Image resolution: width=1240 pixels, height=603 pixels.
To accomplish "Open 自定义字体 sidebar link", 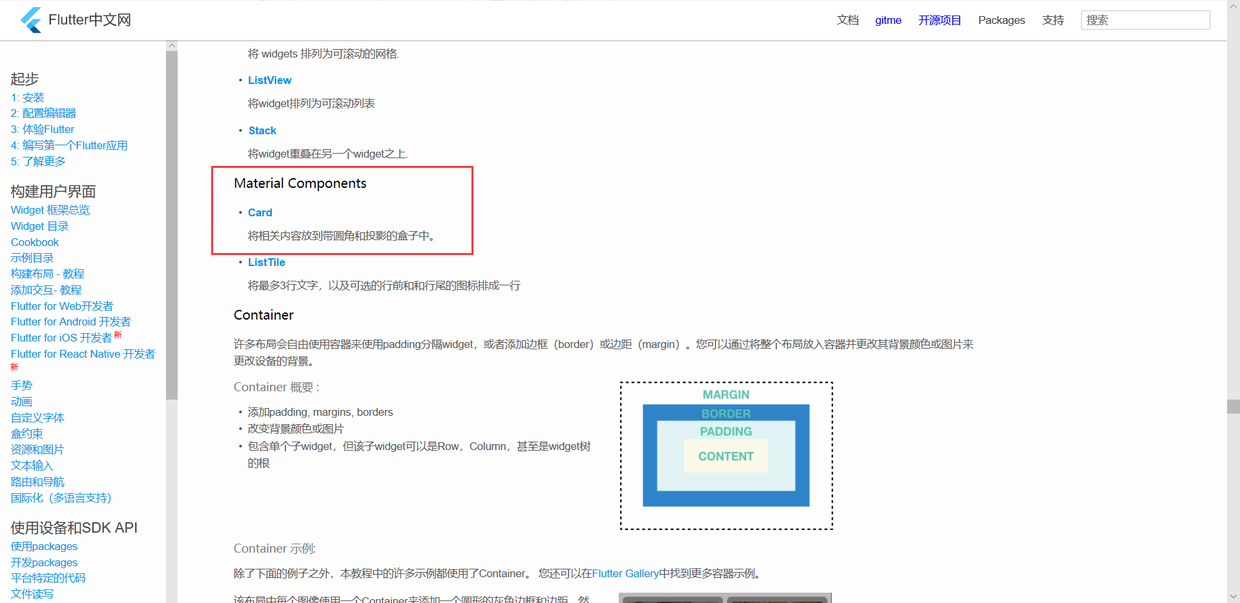I will 38,417.
